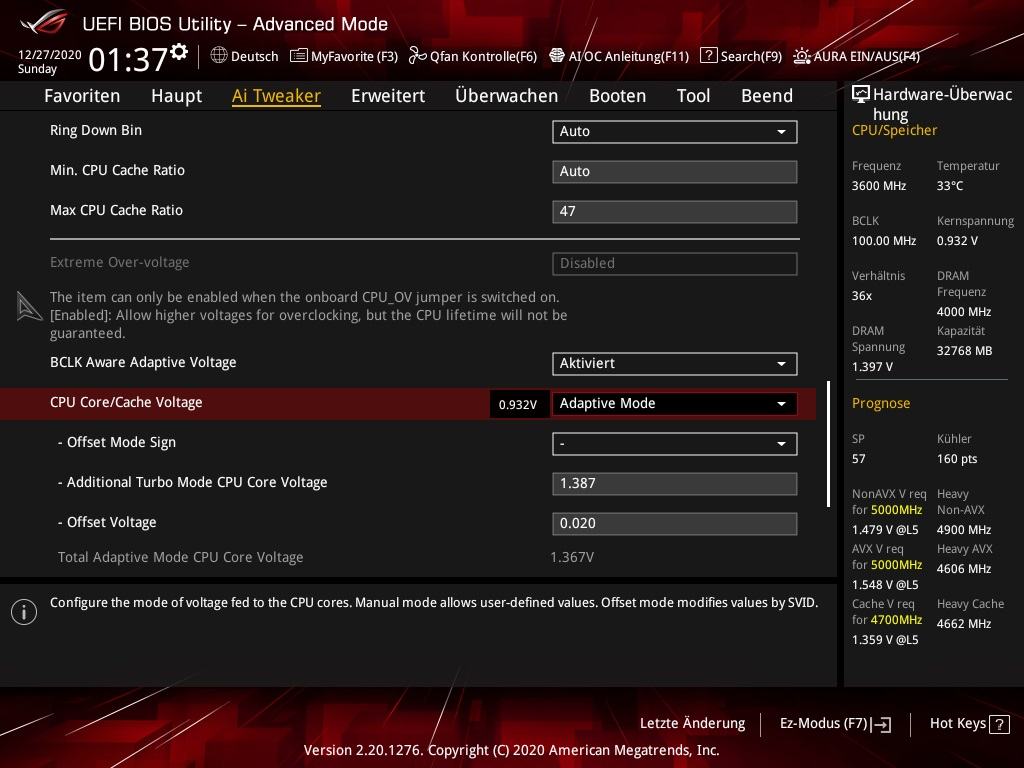Click the 33°C temperature value

coord(950,186)
